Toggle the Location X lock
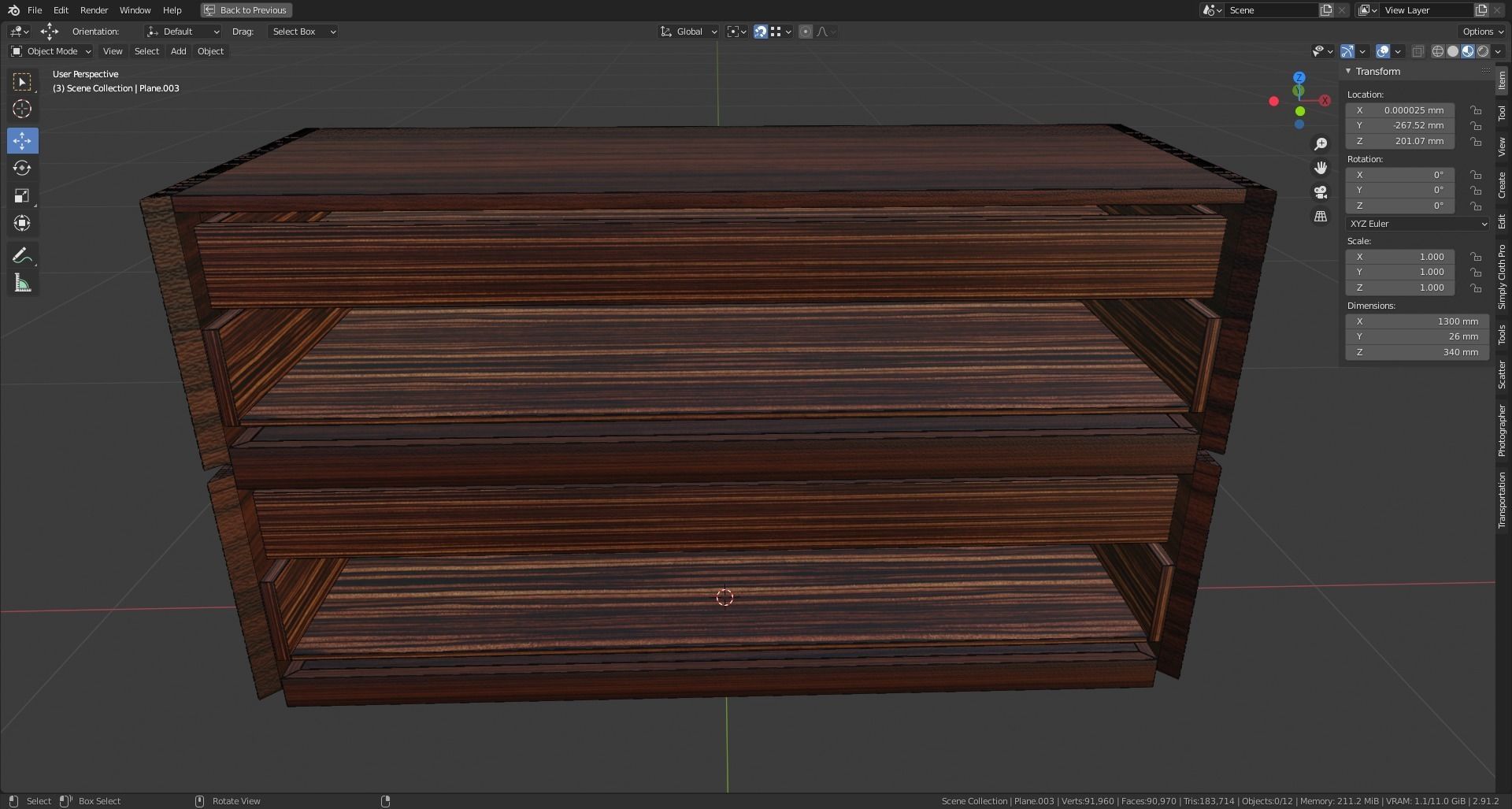 (1476, 110)
